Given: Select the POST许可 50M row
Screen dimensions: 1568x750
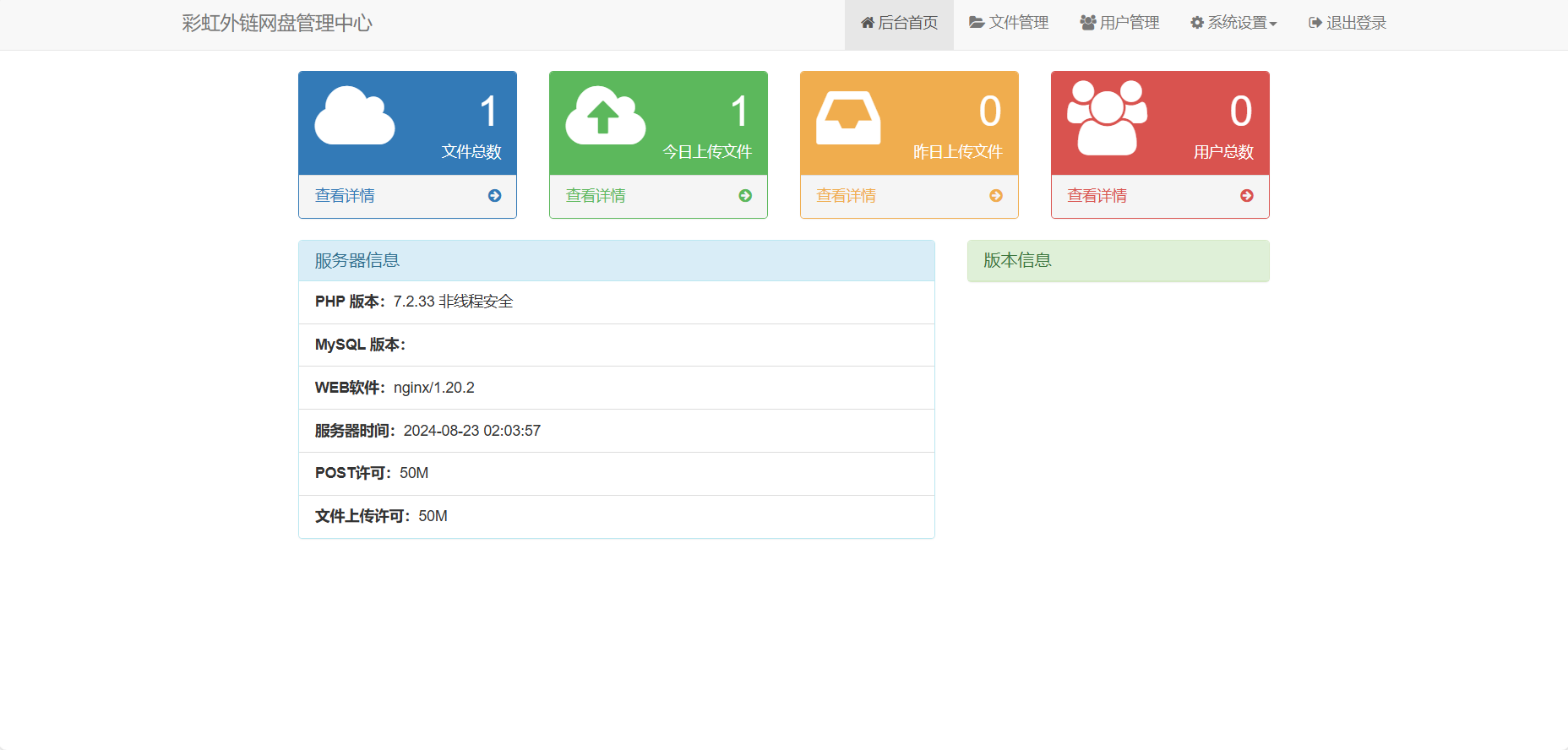Looking at the screenshot, I should pos(617,474).
